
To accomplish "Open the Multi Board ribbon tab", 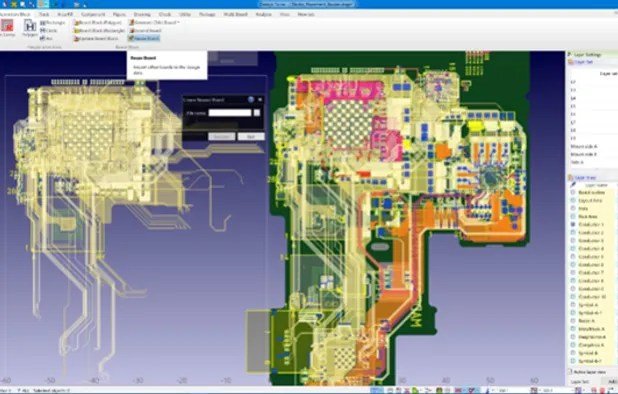I will 235,14.
